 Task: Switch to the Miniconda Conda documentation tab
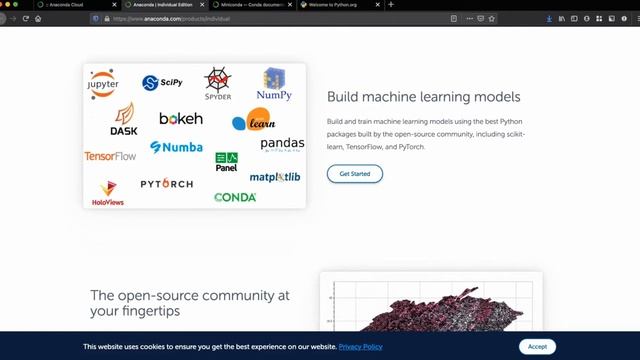(252, 5)
